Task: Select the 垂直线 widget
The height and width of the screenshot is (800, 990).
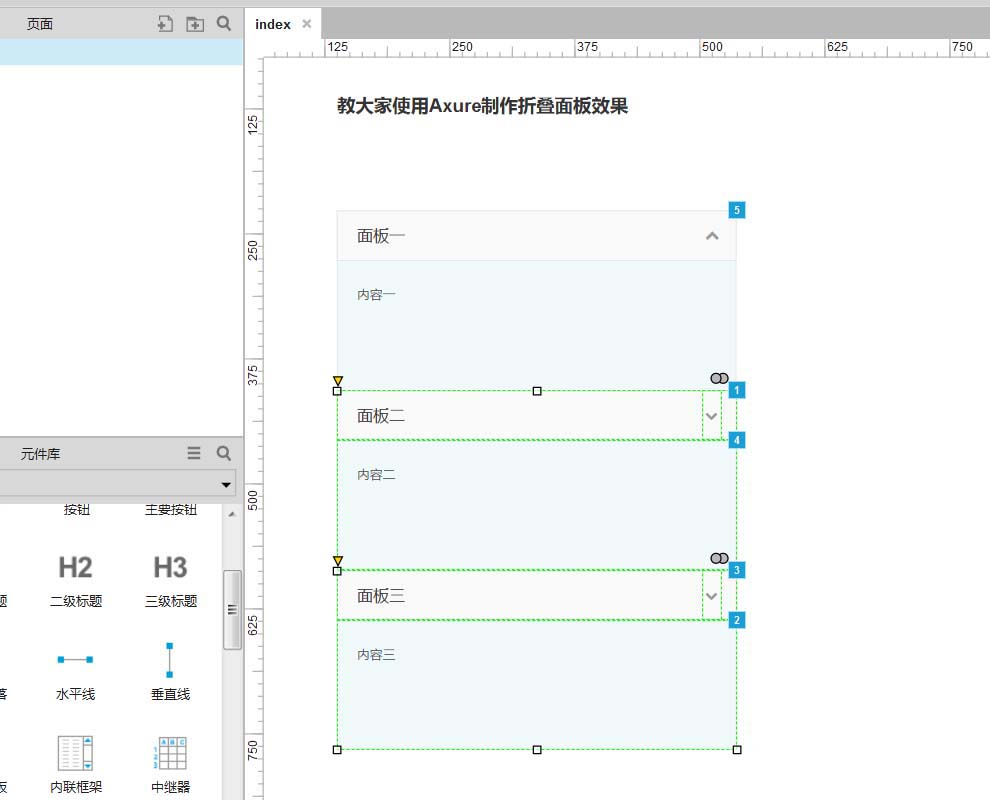Action: click(x=168, y=668)
